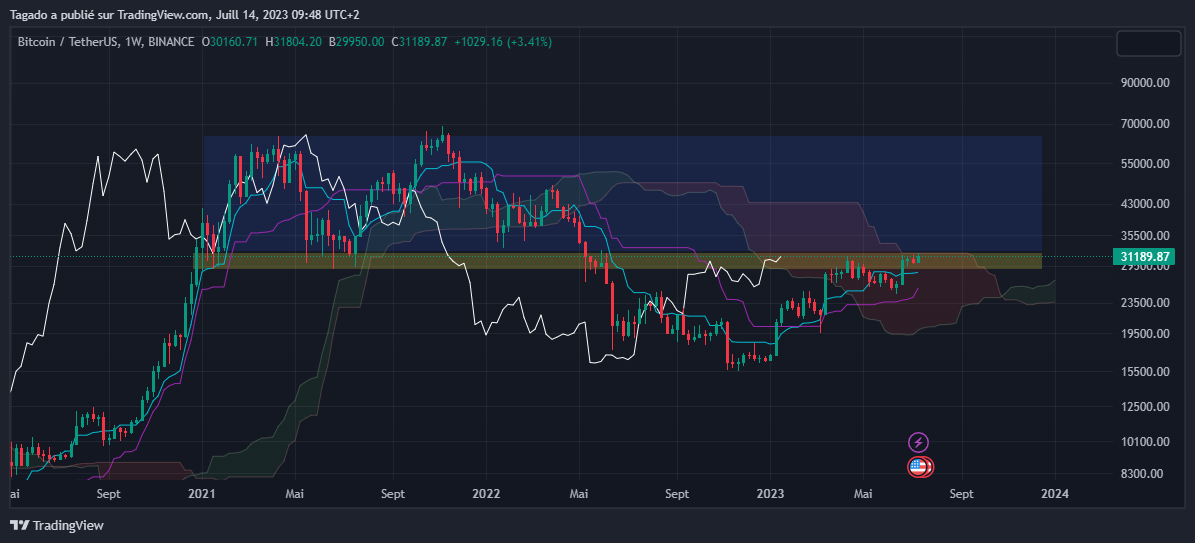Click the green 31189.87 price tag on the axis
Image resolution: width=1195 pixels, height=543 pixels.
[x=1145, y=257]
